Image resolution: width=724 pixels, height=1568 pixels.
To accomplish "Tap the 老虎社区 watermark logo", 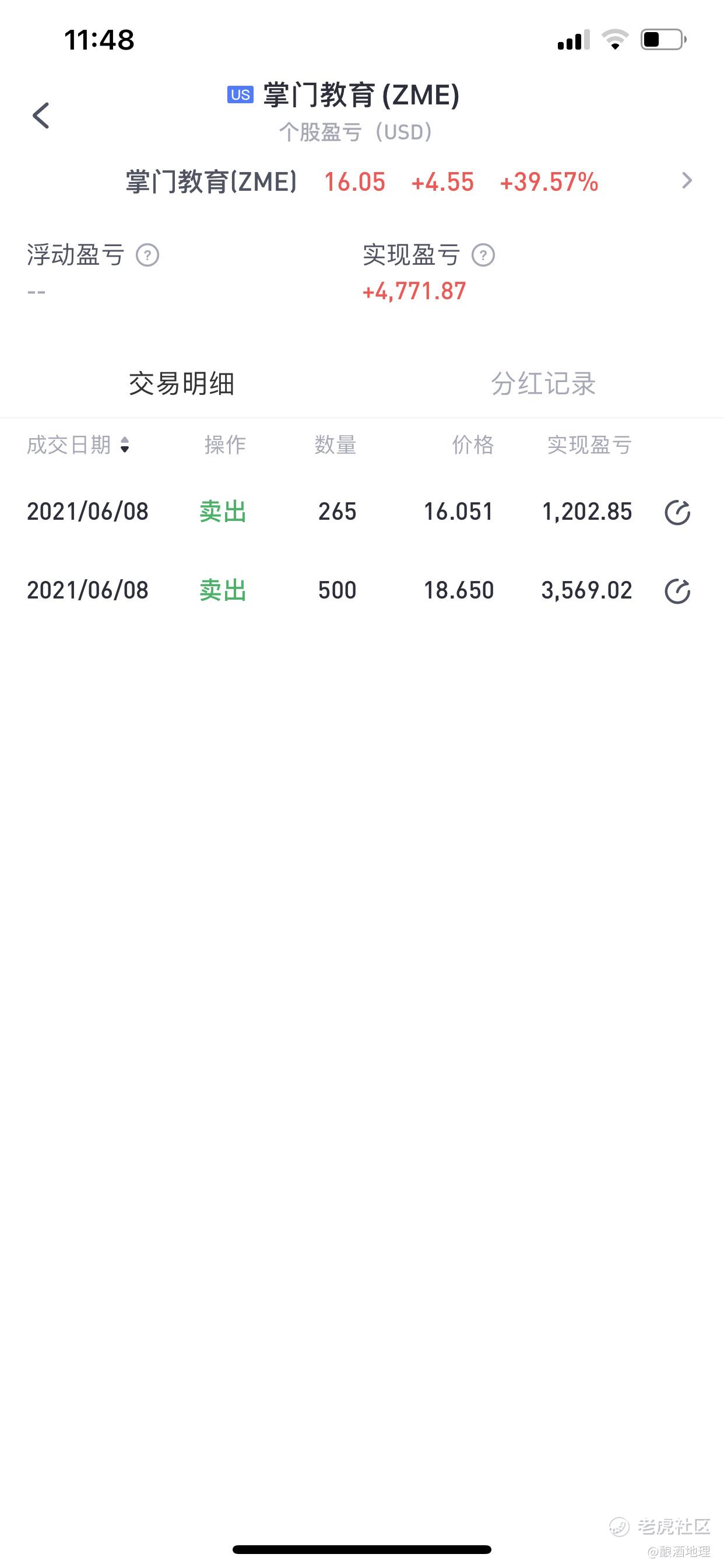I will coord(660,1526).
